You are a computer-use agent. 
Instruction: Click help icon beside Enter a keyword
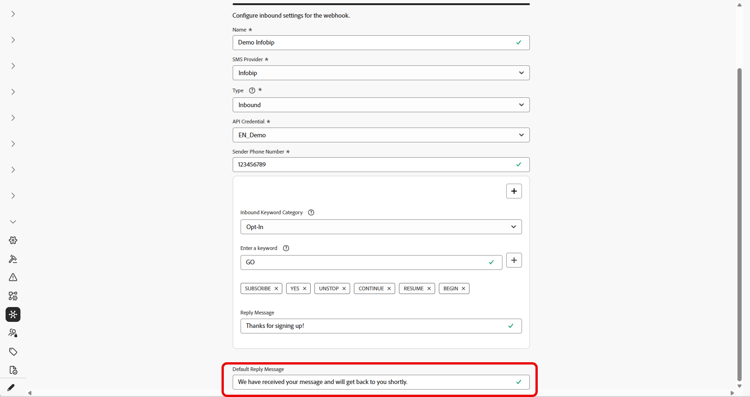point(286,248)
